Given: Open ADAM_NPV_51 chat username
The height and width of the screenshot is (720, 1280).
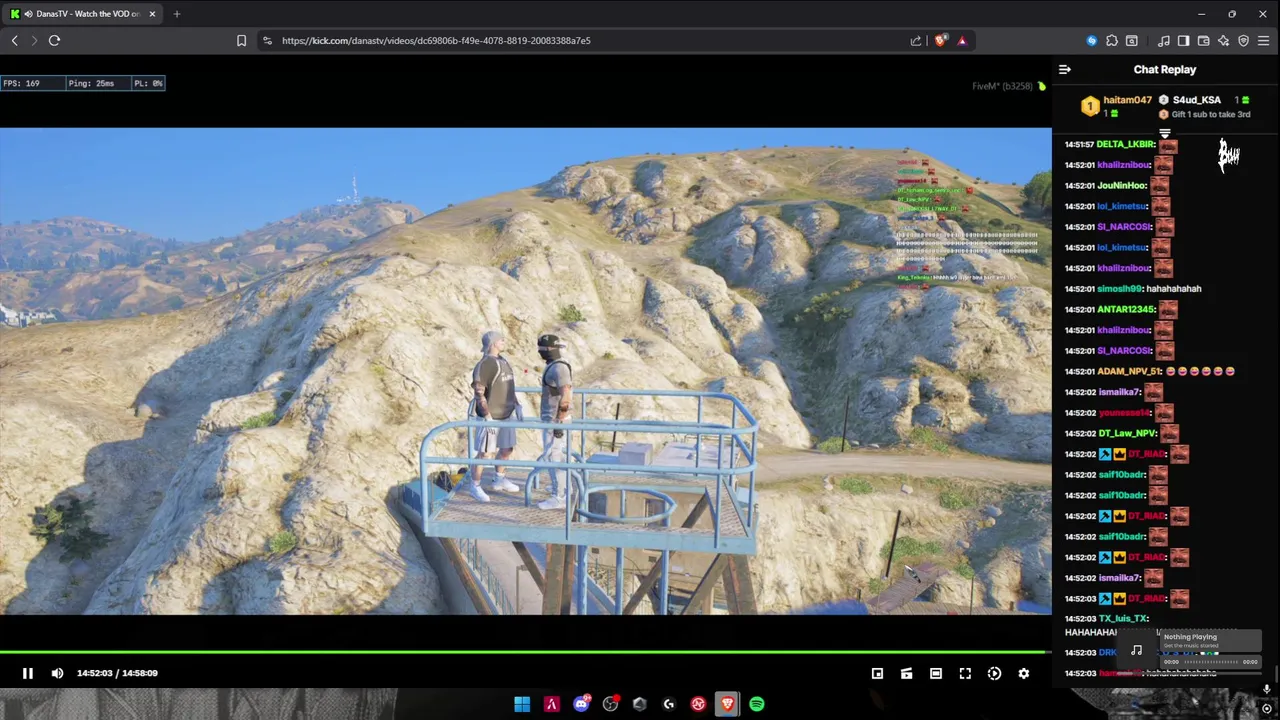Looking at the screenshot, I should pyautogui.click(x=1130, y=371).
